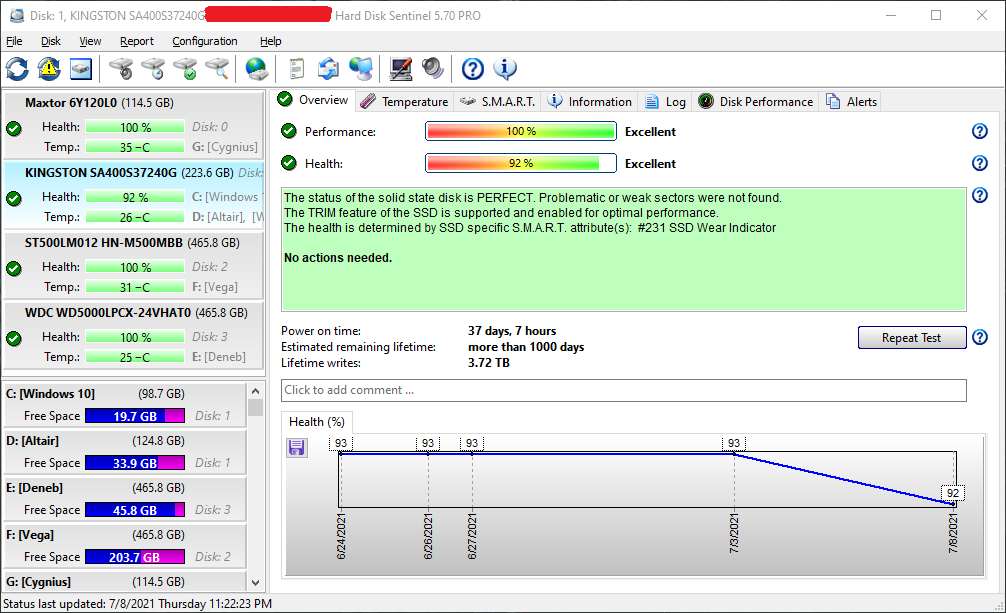
Task: Click the 'Lifetime writes' value 3.72 TB
Action: [489, 363]
